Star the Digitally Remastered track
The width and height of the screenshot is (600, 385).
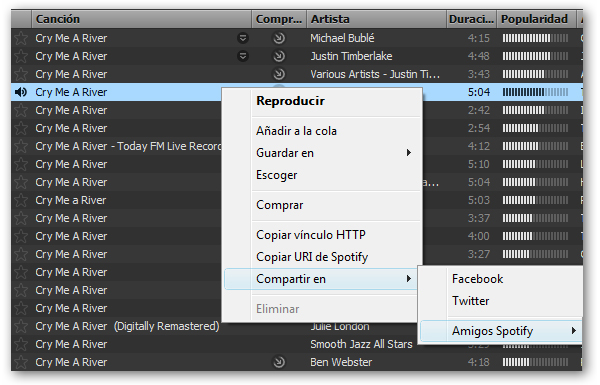point(21,326)
